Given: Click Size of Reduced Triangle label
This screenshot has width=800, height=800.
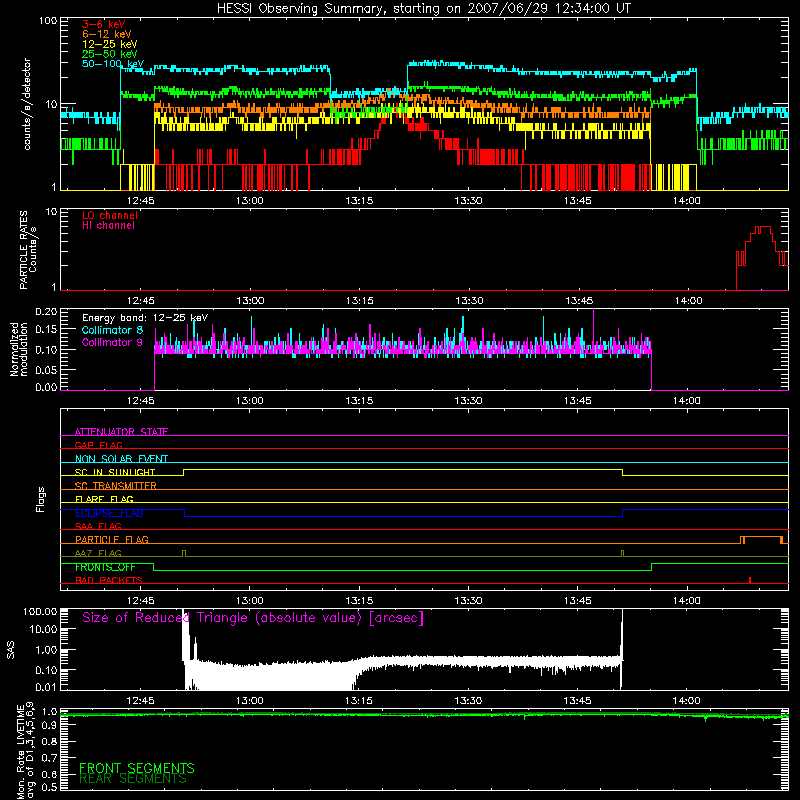Looking at the screenshot, I should (253, 618).
